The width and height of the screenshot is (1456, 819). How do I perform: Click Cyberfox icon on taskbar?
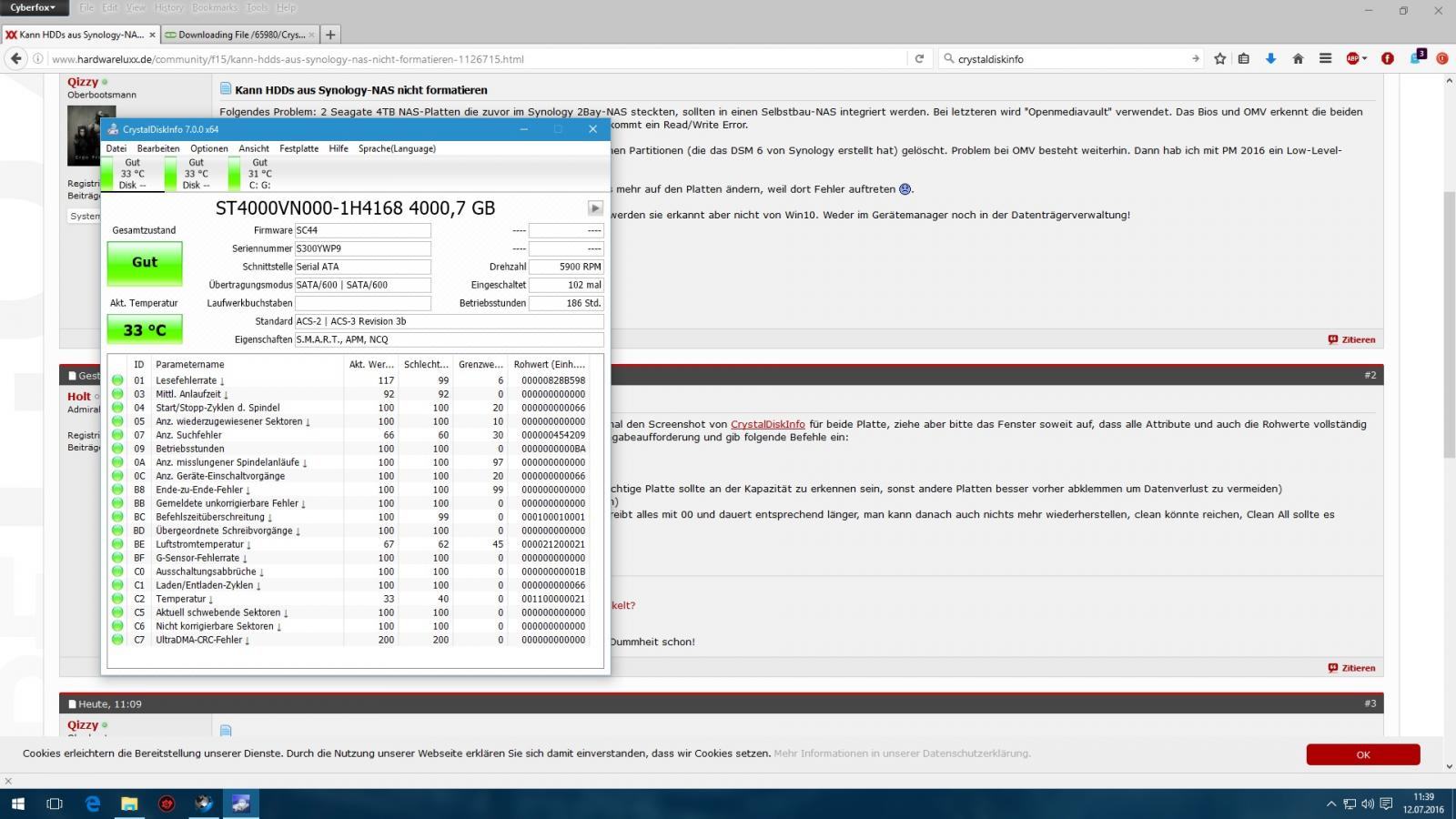(204, 804)
